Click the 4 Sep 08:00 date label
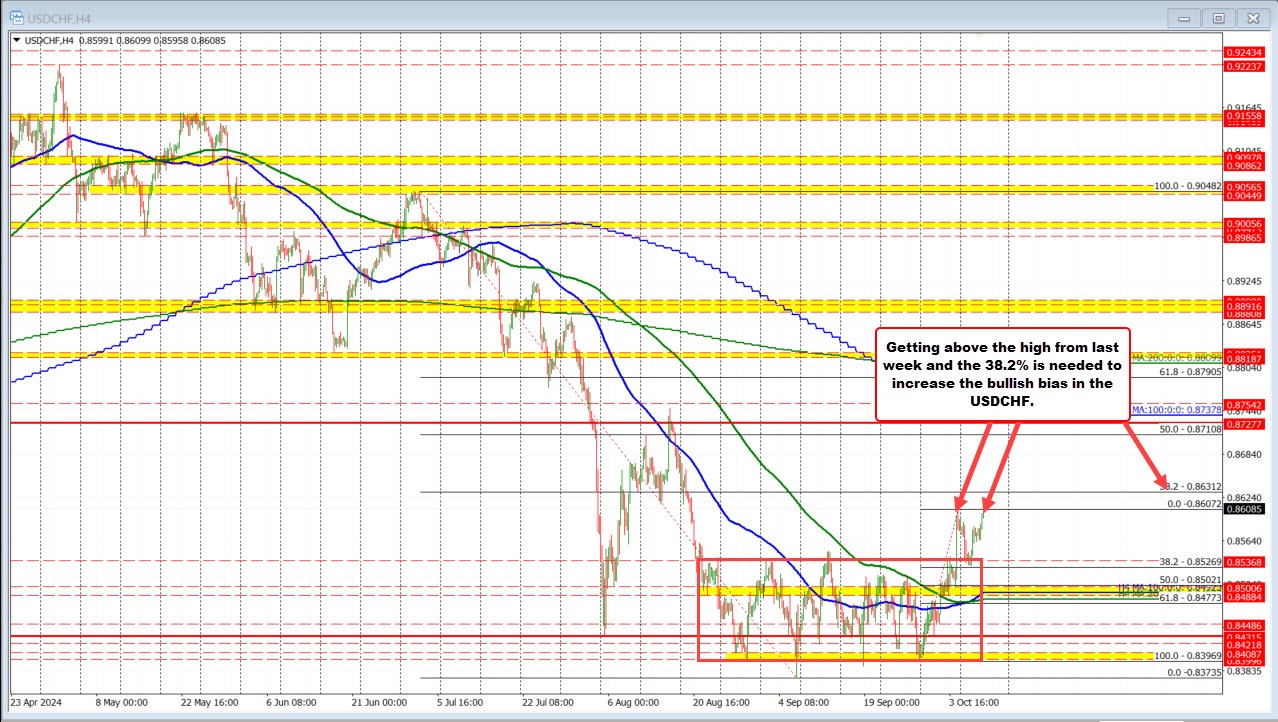Viewport: 1278px width, 722px height. (805, 702)
